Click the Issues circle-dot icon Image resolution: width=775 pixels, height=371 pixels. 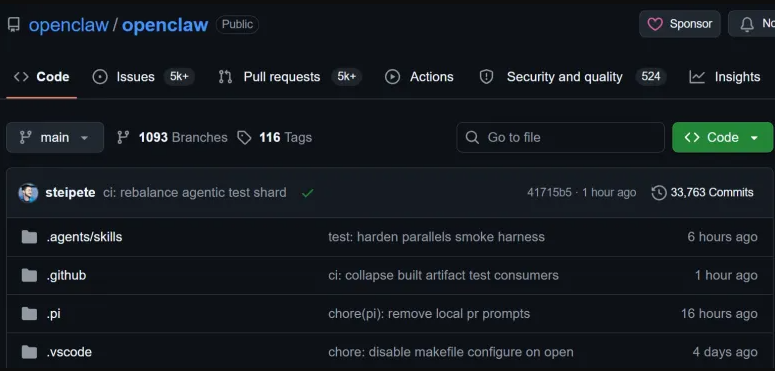(x=100, y=77)
